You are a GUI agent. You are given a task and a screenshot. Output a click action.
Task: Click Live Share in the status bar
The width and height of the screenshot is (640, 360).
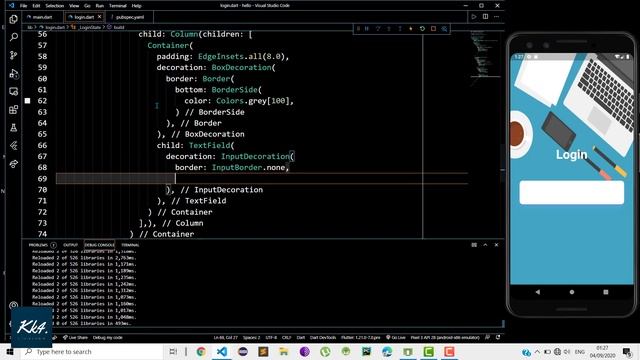pos(76,338)
